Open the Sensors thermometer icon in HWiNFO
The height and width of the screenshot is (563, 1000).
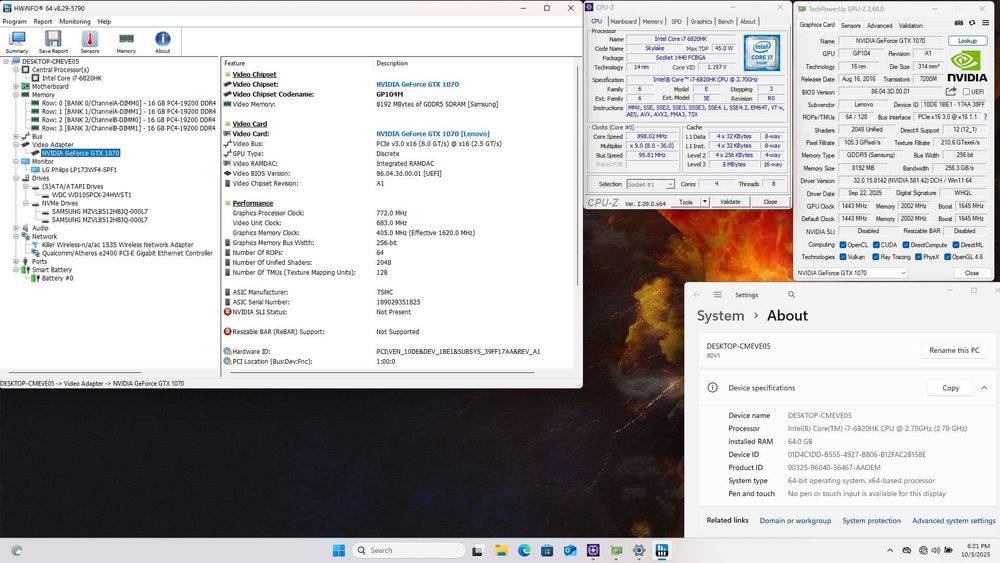pyautogui.click(x=89, y=42)
